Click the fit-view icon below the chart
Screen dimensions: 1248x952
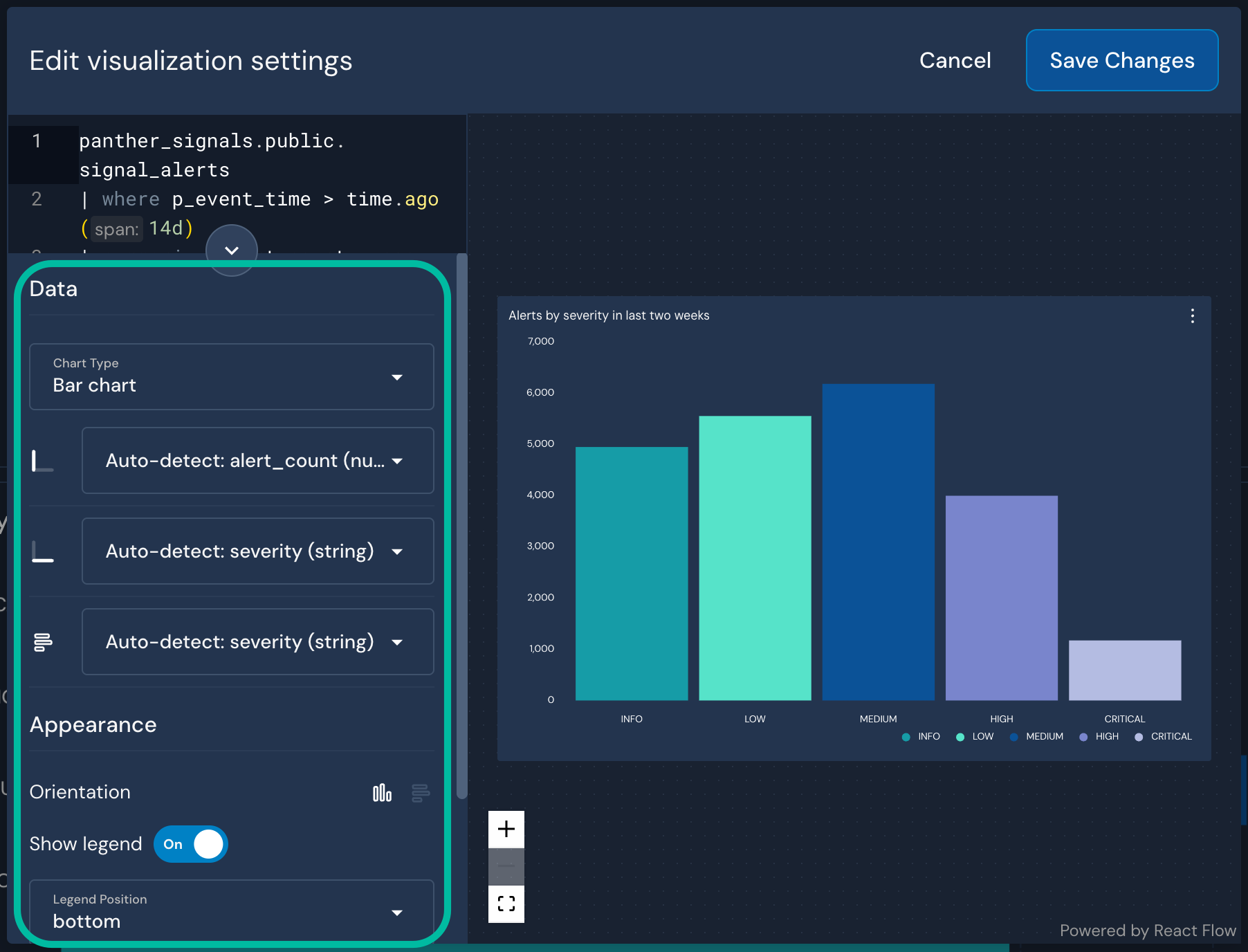506,904
